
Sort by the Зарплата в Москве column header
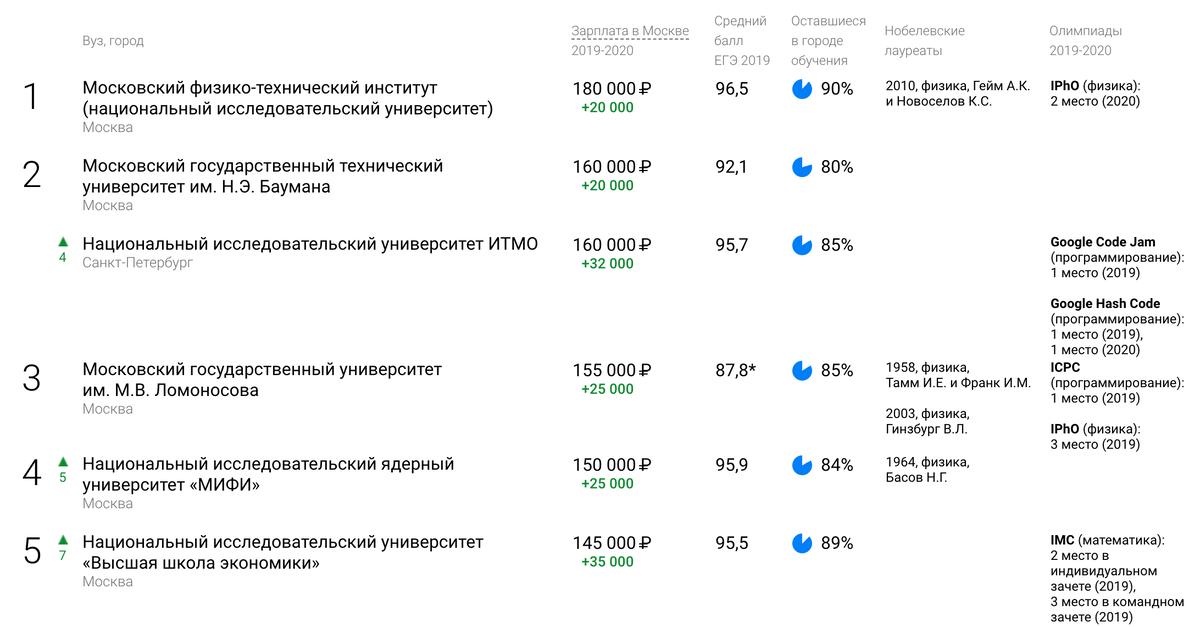coord(630,31)
